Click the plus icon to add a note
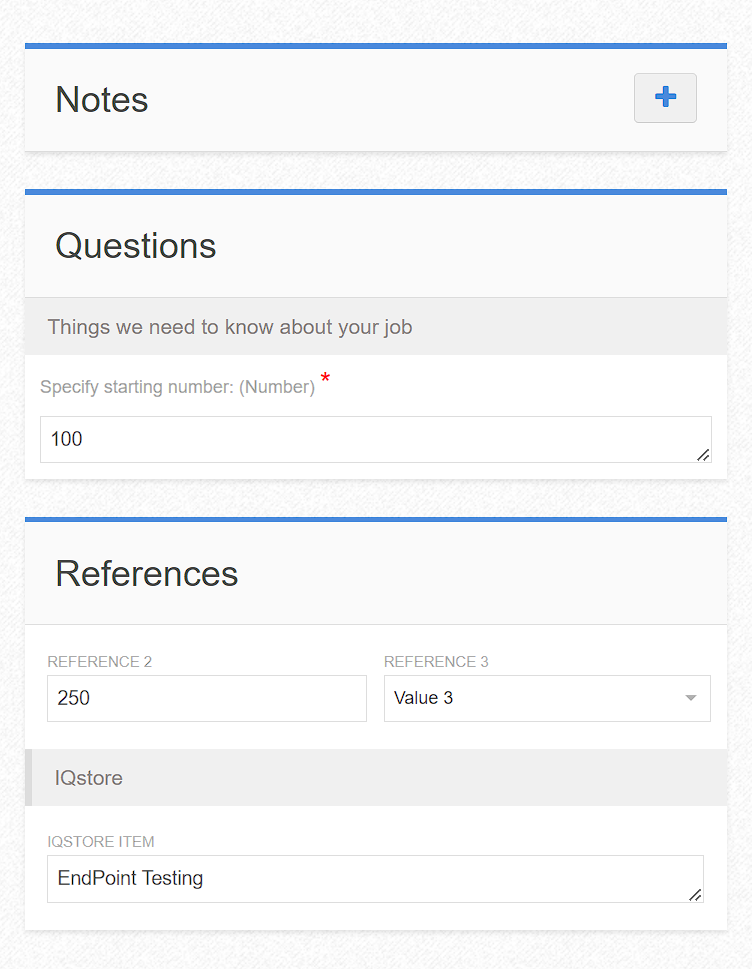752x969 pixels. [665, 97]
